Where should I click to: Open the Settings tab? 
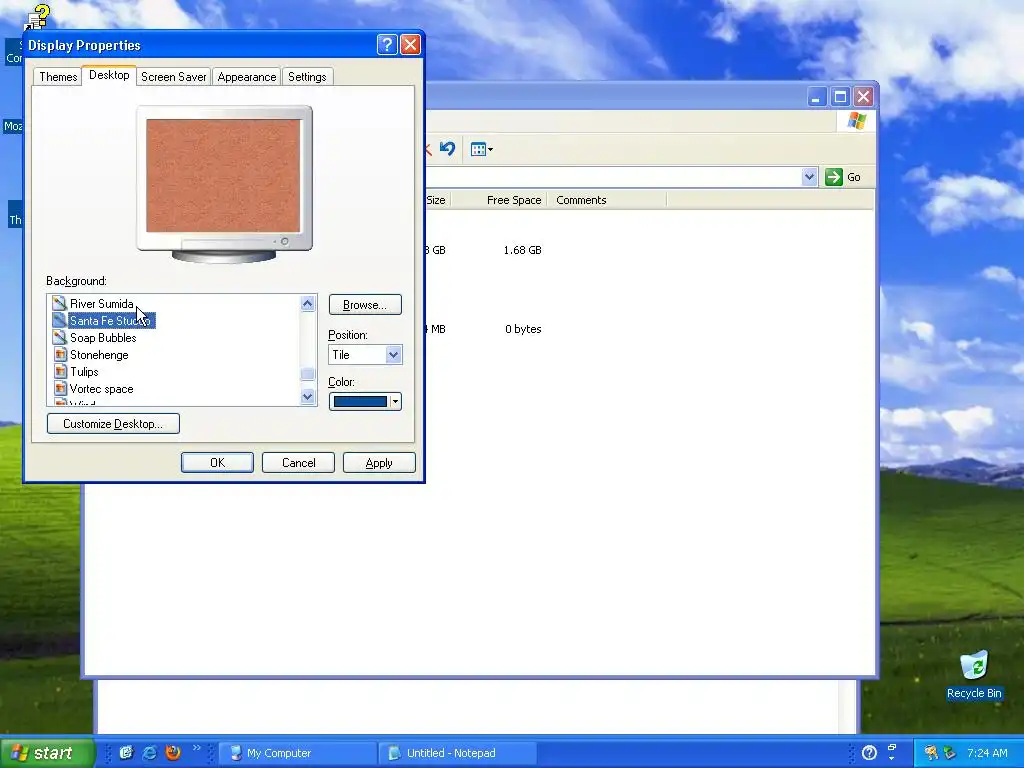(x=307, y=76)
